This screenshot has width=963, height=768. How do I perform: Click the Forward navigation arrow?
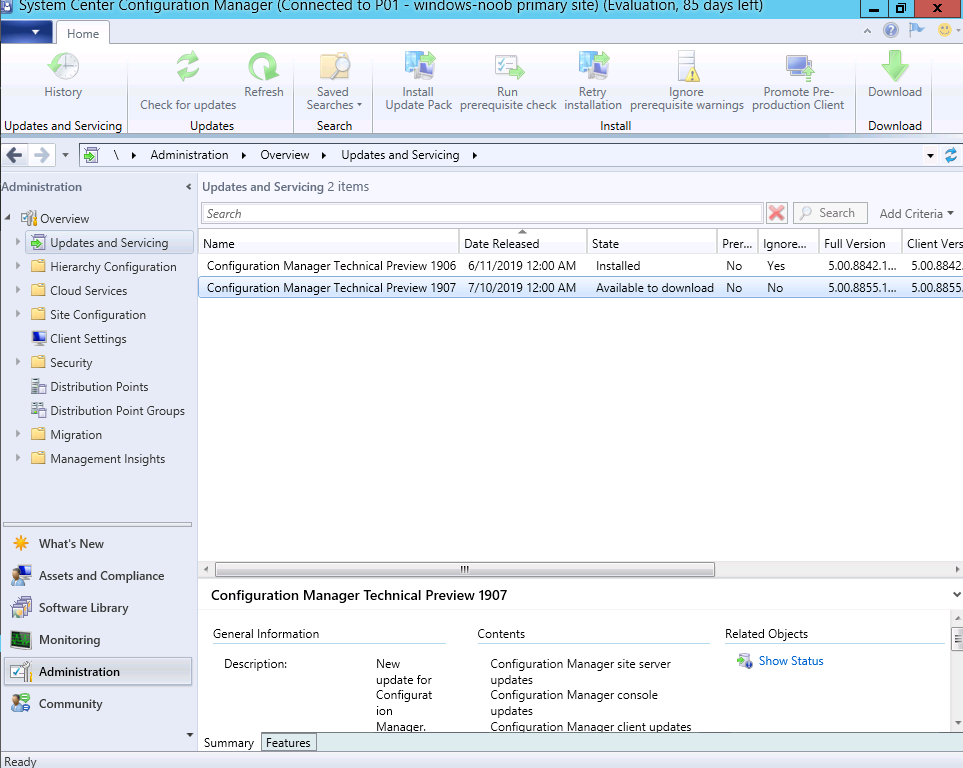coord(41,155)
